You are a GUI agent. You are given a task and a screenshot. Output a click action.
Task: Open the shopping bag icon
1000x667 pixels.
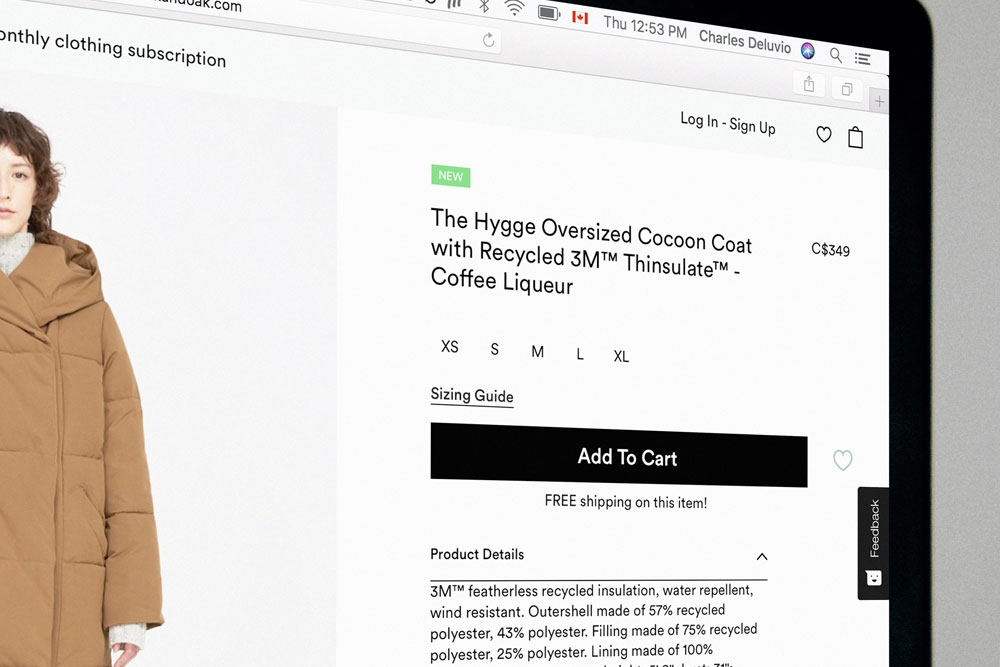pos(855,137)
